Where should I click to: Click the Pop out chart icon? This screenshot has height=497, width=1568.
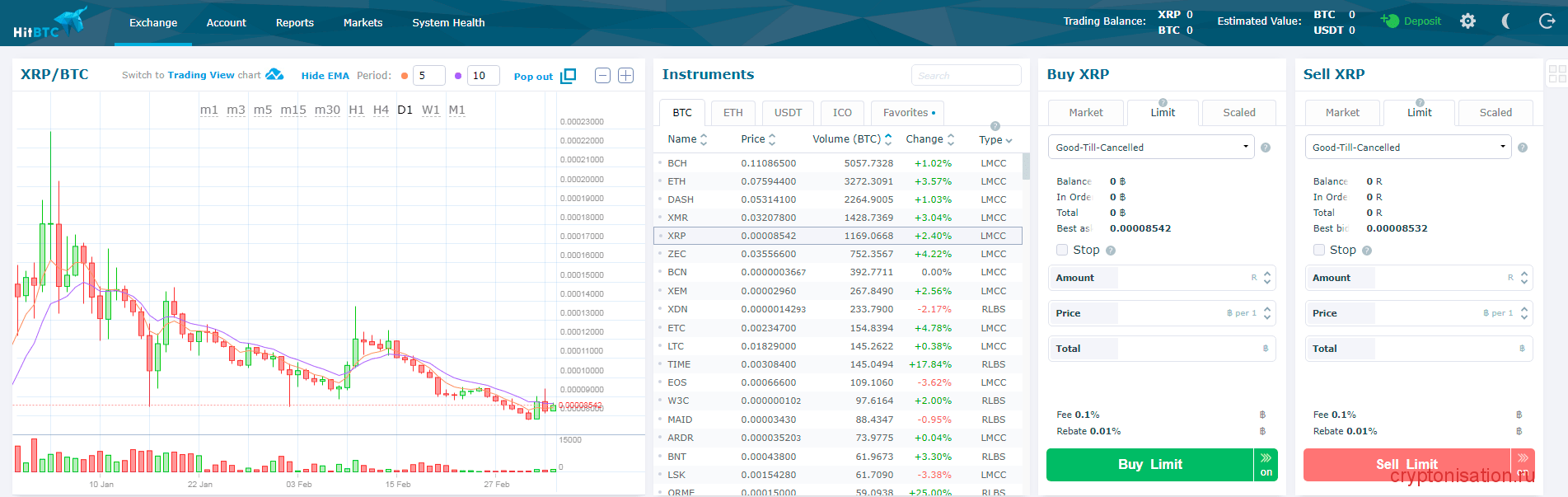[568, 76]
